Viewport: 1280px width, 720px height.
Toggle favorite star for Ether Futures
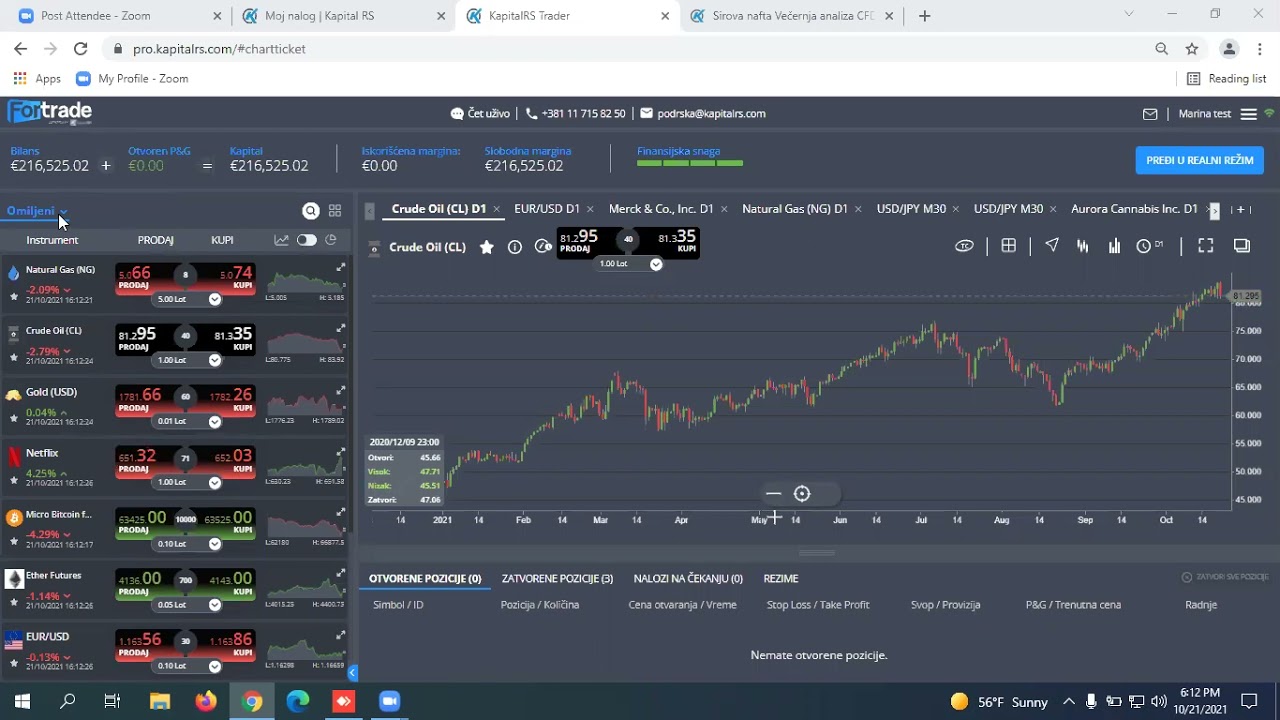pos(14,603)
